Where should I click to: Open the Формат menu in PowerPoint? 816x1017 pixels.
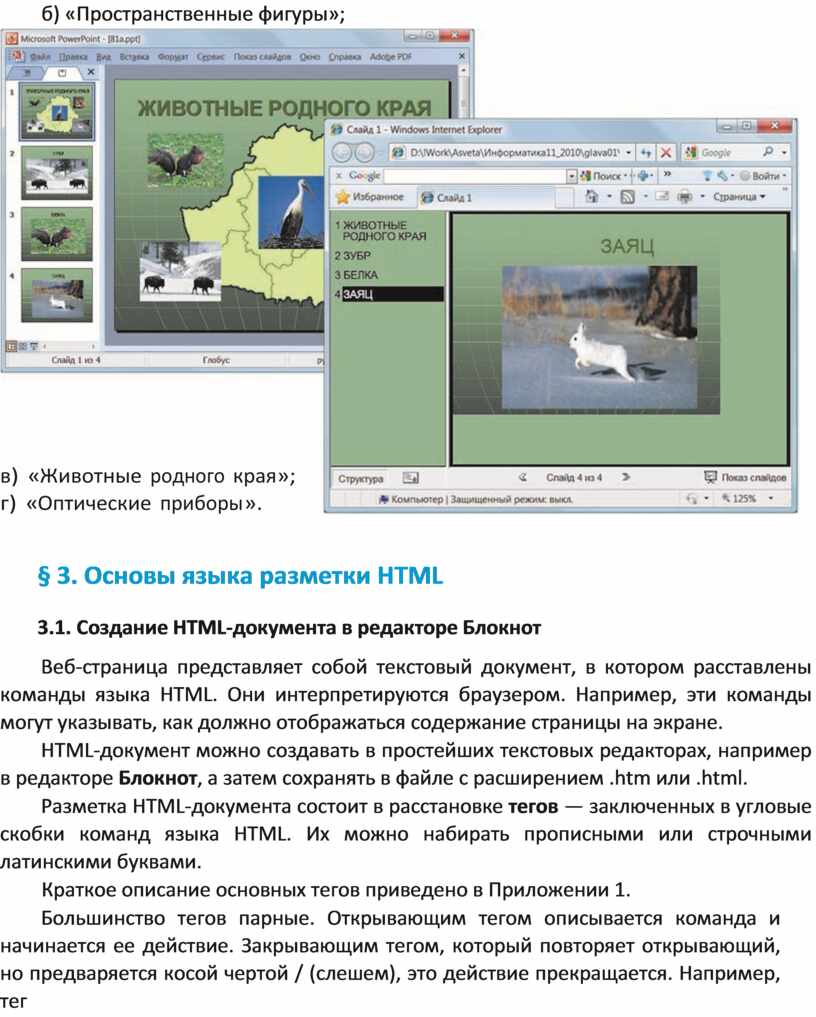173,57
